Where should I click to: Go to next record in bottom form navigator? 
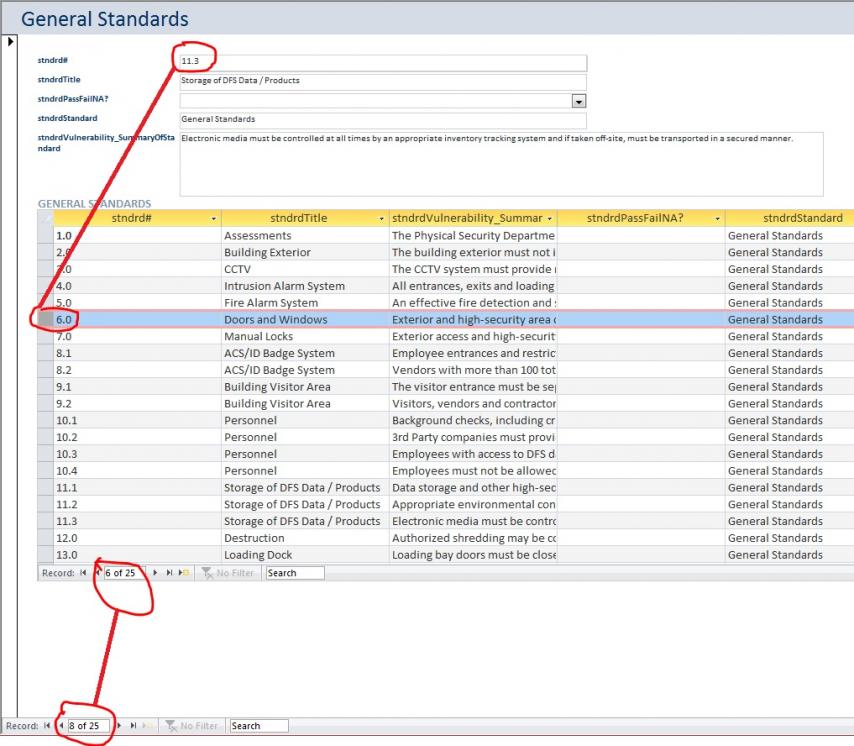pyautogui.click(x=120, y=726)
